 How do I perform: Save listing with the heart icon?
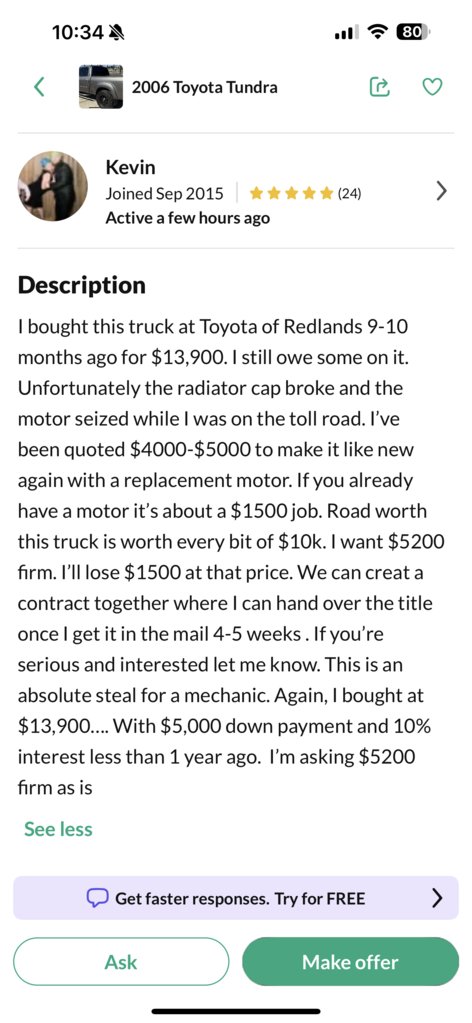tap(433, 87)
